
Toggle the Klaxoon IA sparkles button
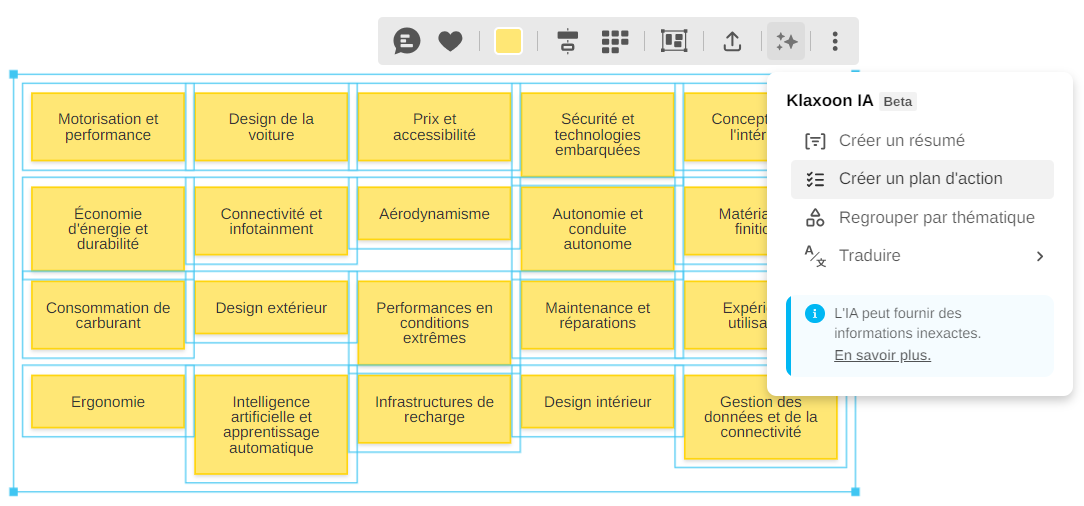[x=786, y=41]
